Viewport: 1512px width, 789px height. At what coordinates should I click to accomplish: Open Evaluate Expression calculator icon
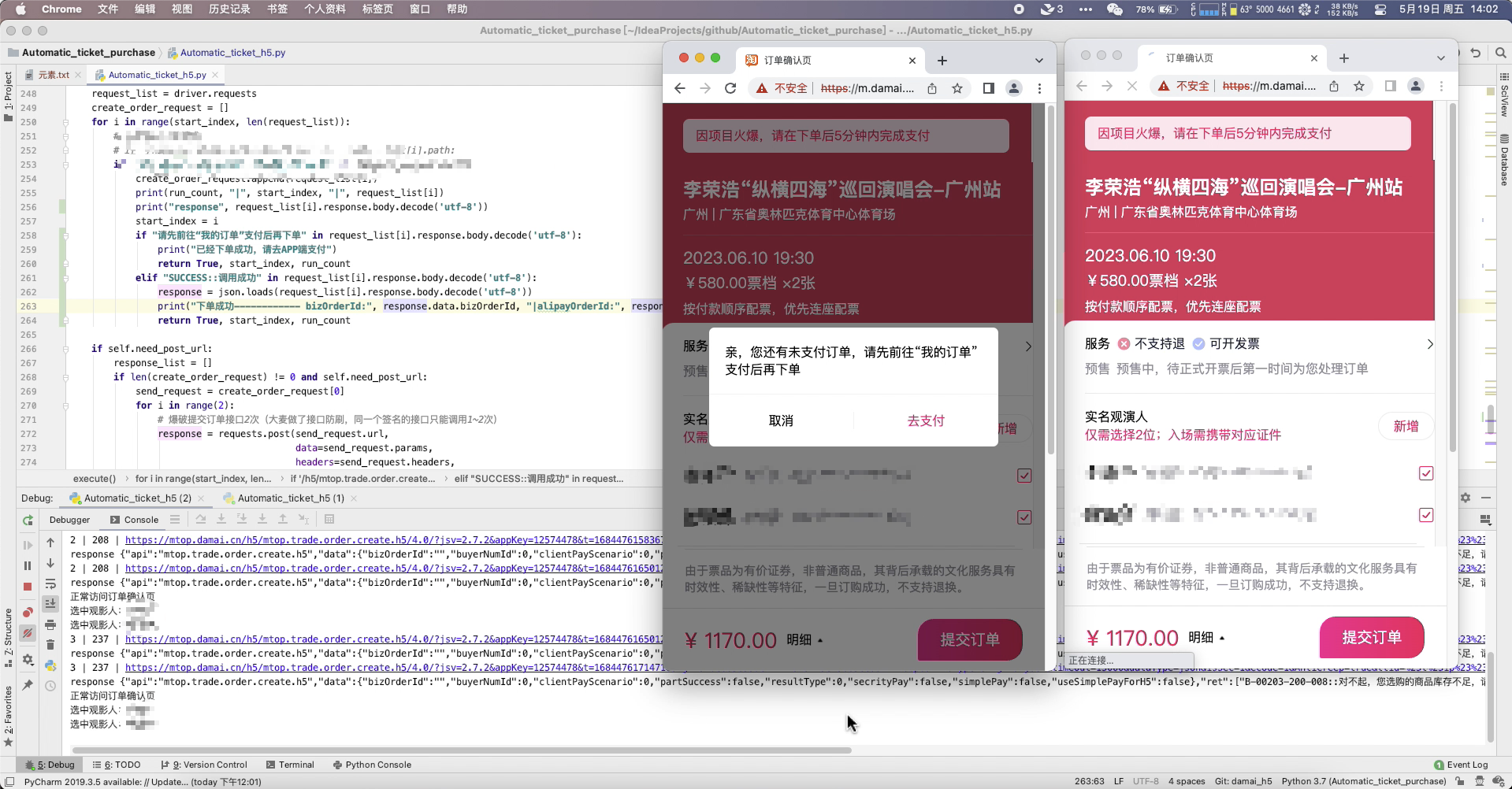click(x=329, y=519)
